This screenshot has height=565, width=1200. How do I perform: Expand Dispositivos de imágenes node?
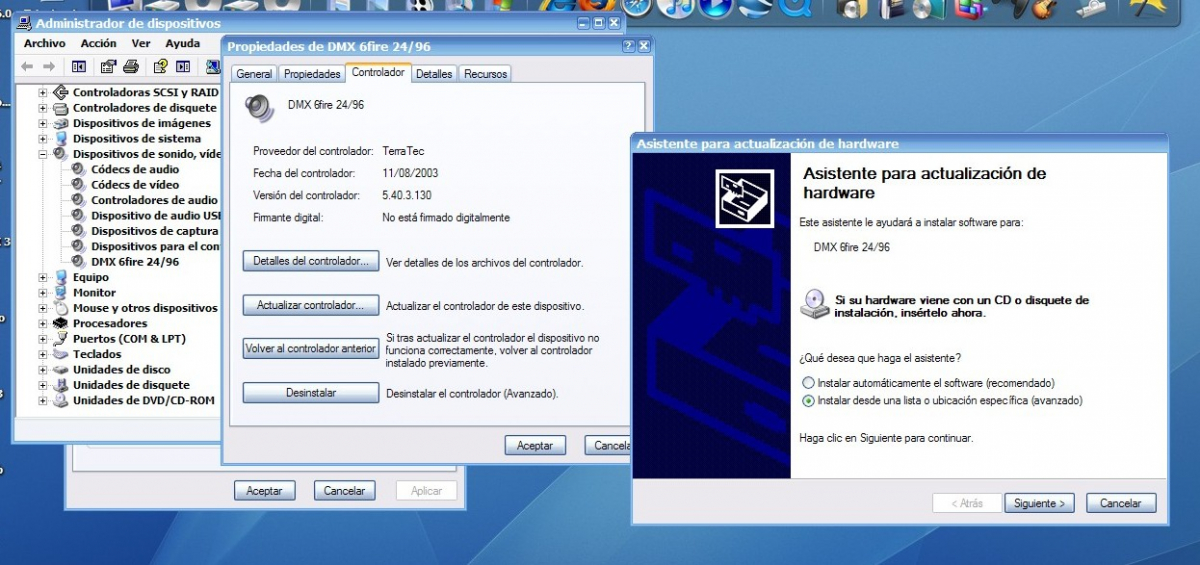[43, 123]
